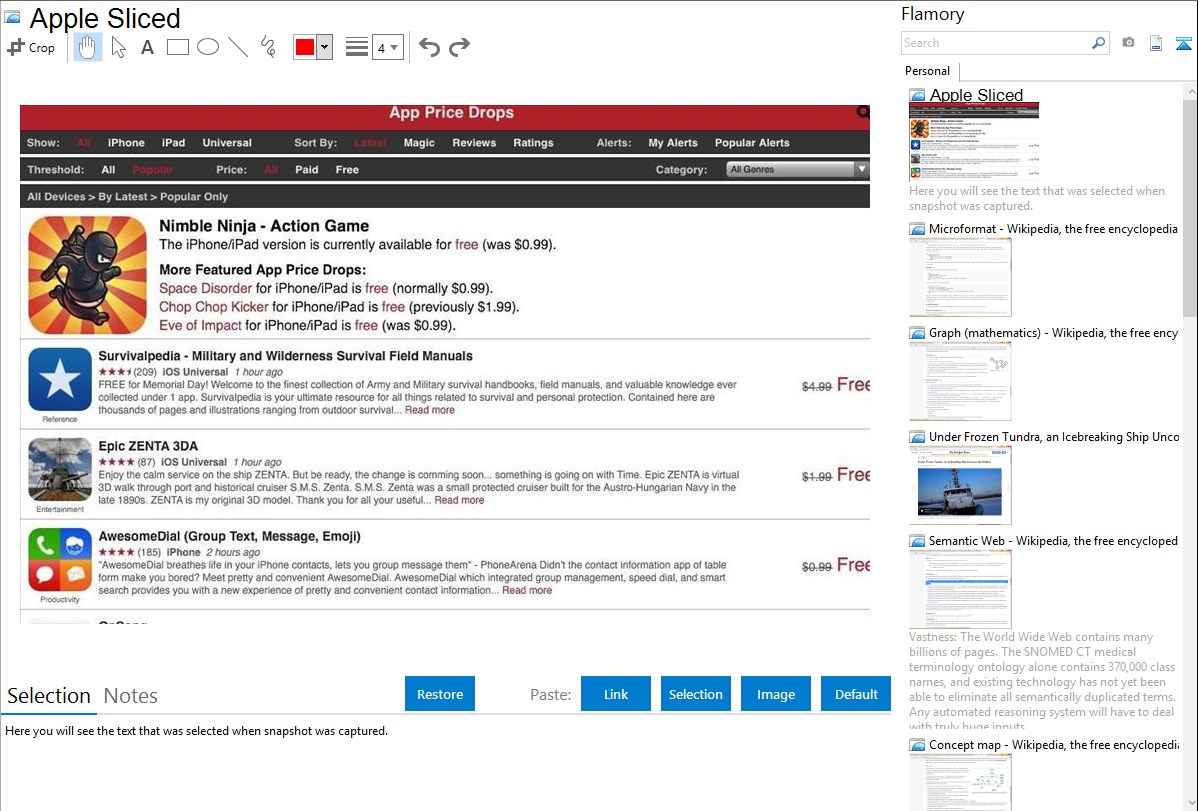Click the icon beside Graph (mathematics) title
The image size is (1198, 811).
(917, 333)
